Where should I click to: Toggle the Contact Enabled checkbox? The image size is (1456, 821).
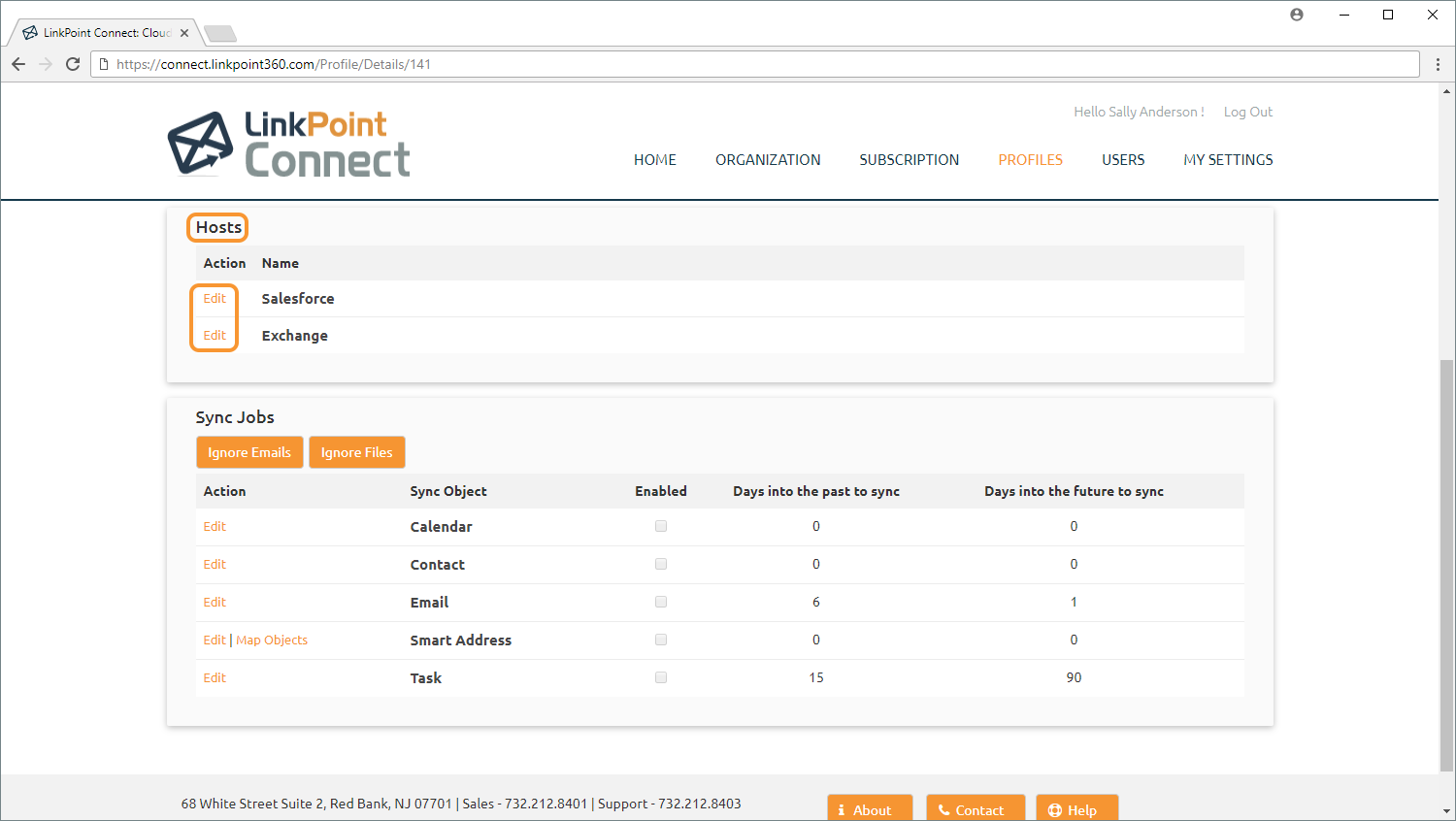661,564
